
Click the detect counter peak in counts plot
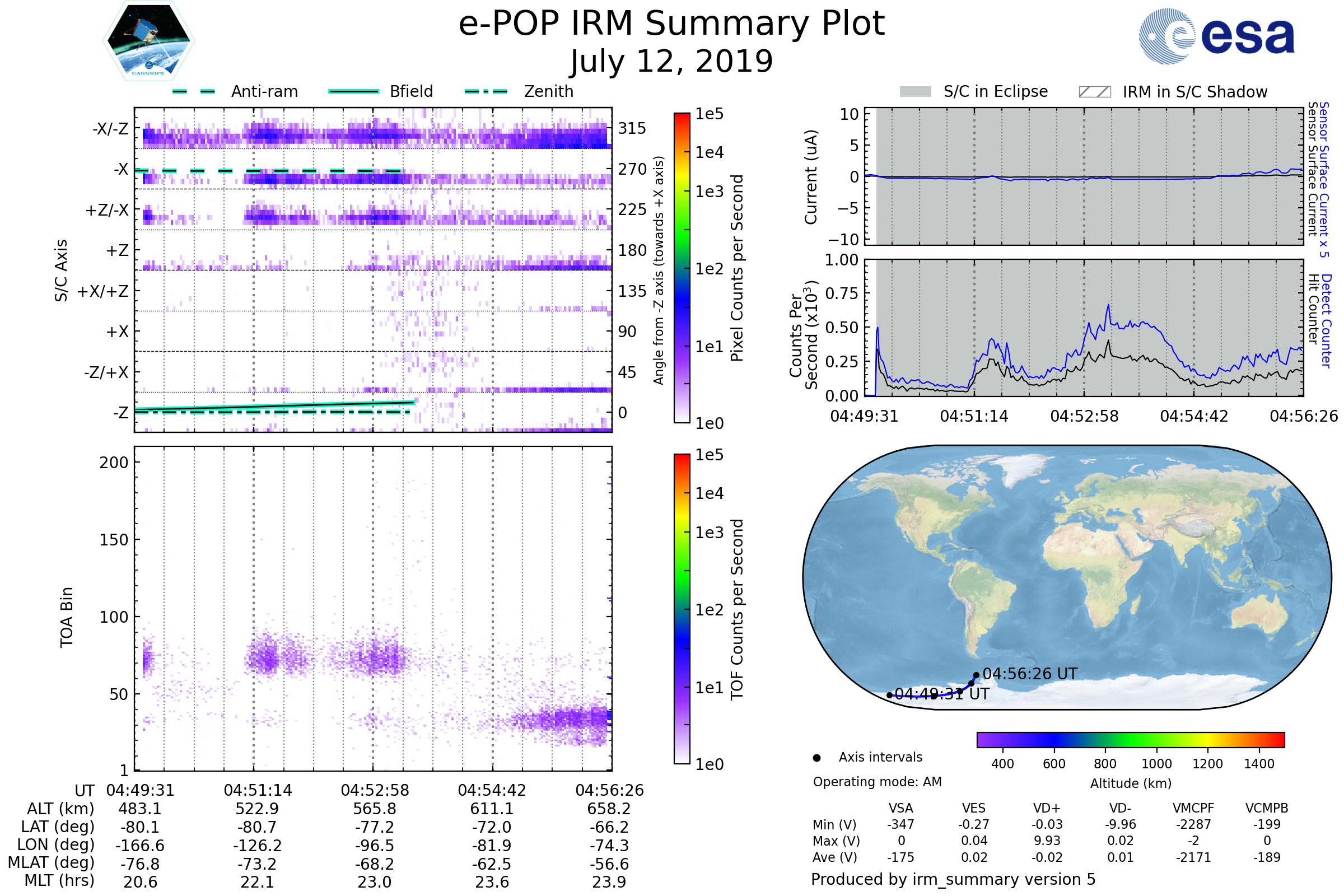tap(1108, 306)
